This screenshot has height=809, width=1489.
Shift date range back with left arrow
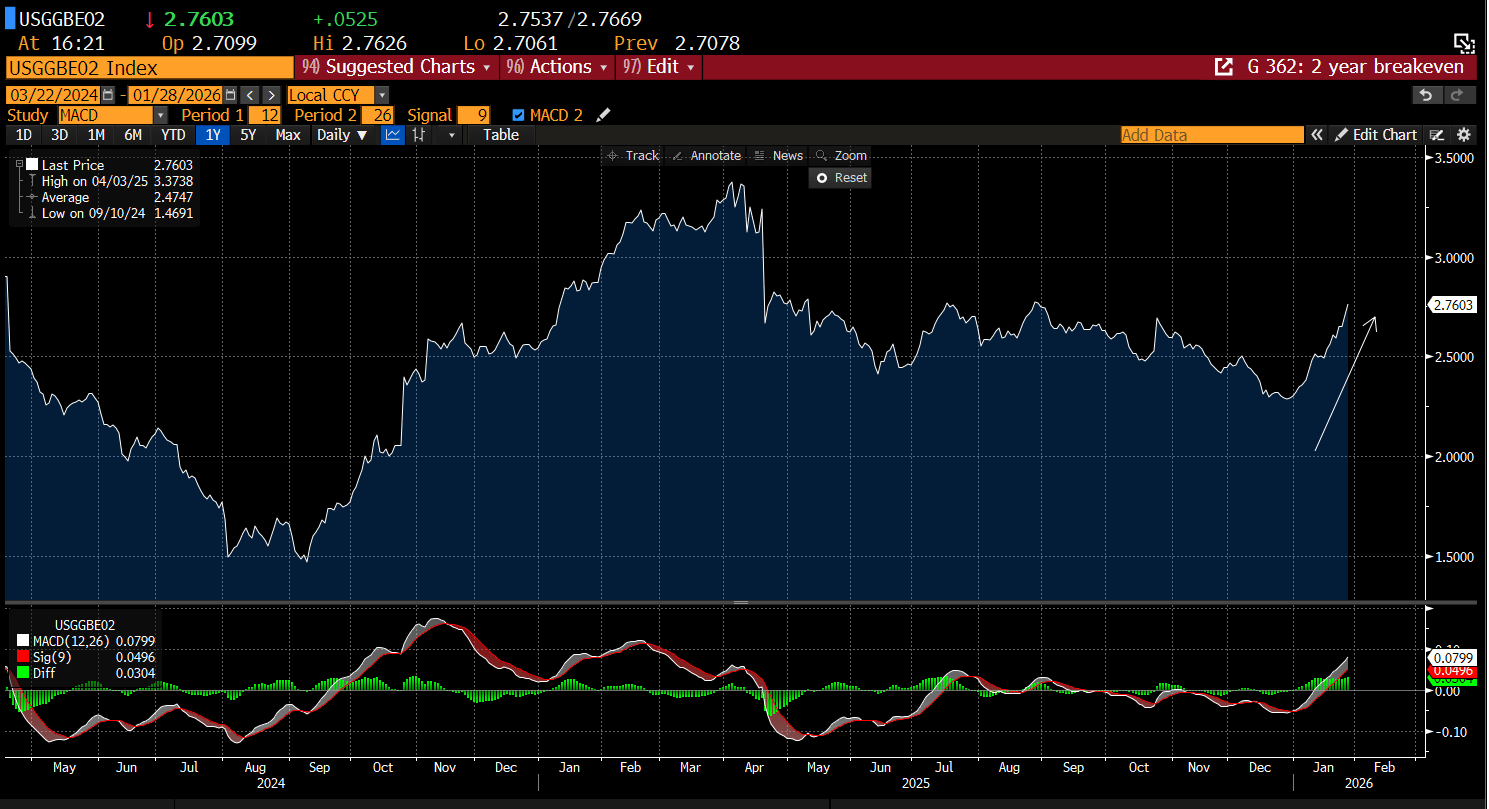point(250,95)
